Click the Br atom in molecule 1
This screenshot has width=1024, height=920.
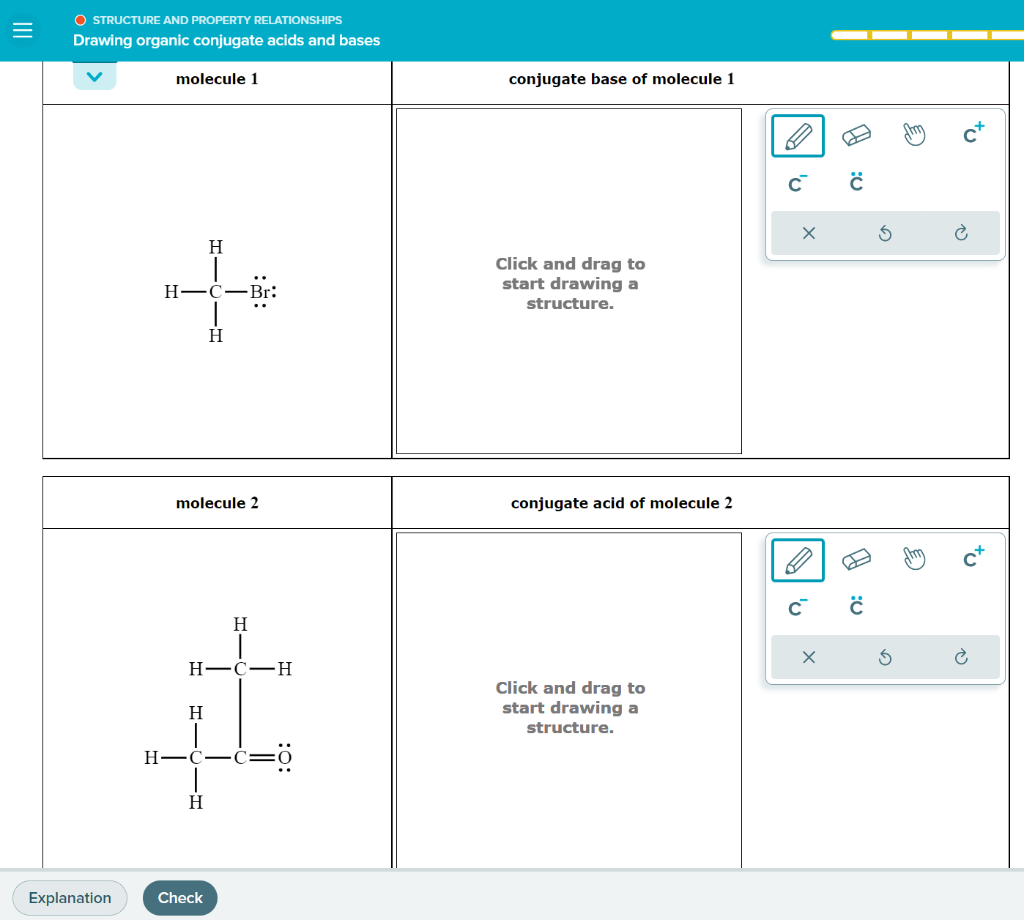pos(261,291)
